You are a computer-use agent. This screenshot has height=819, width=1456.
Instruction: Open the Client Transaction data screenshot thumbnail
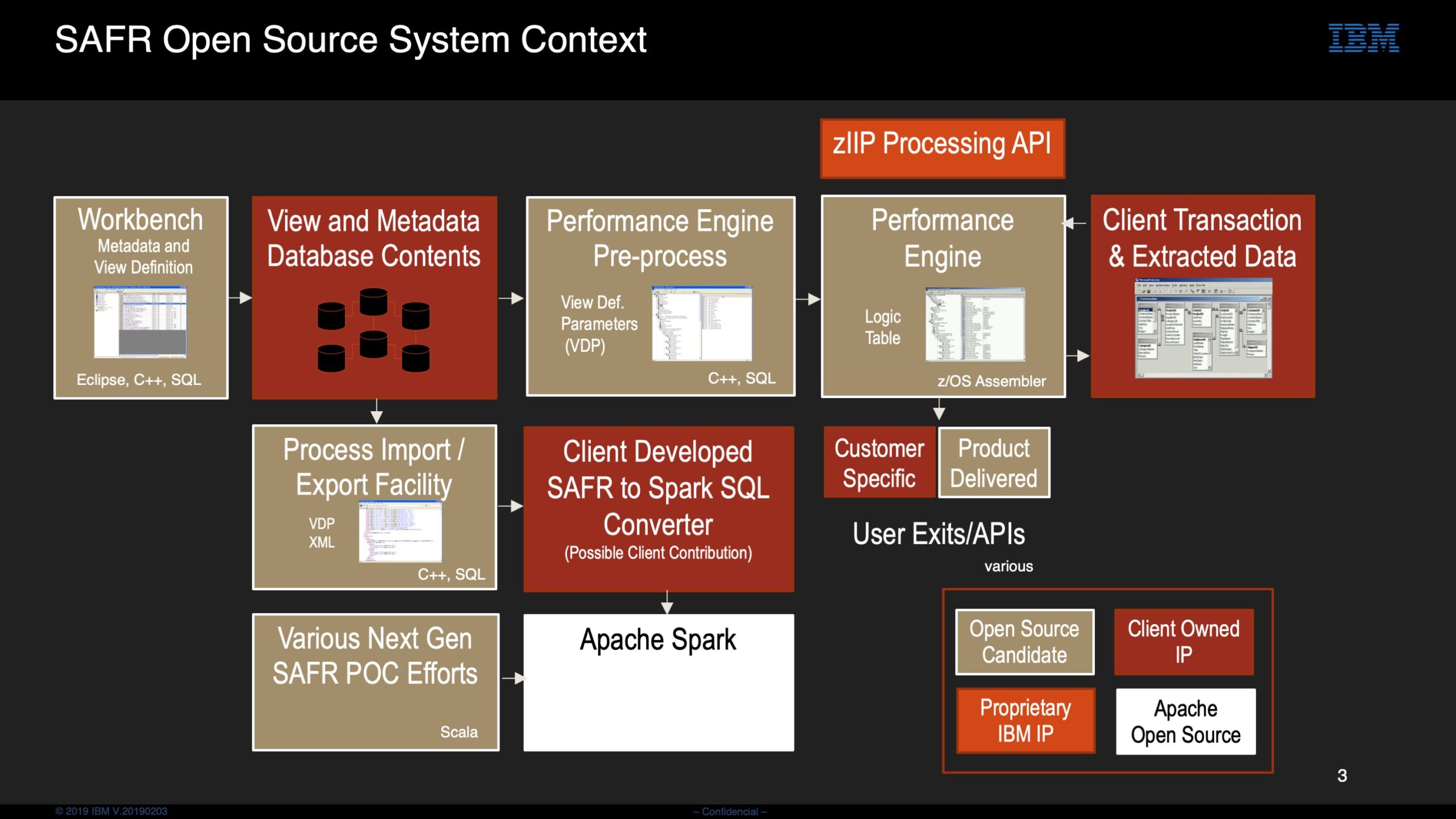coord(1203,328)
